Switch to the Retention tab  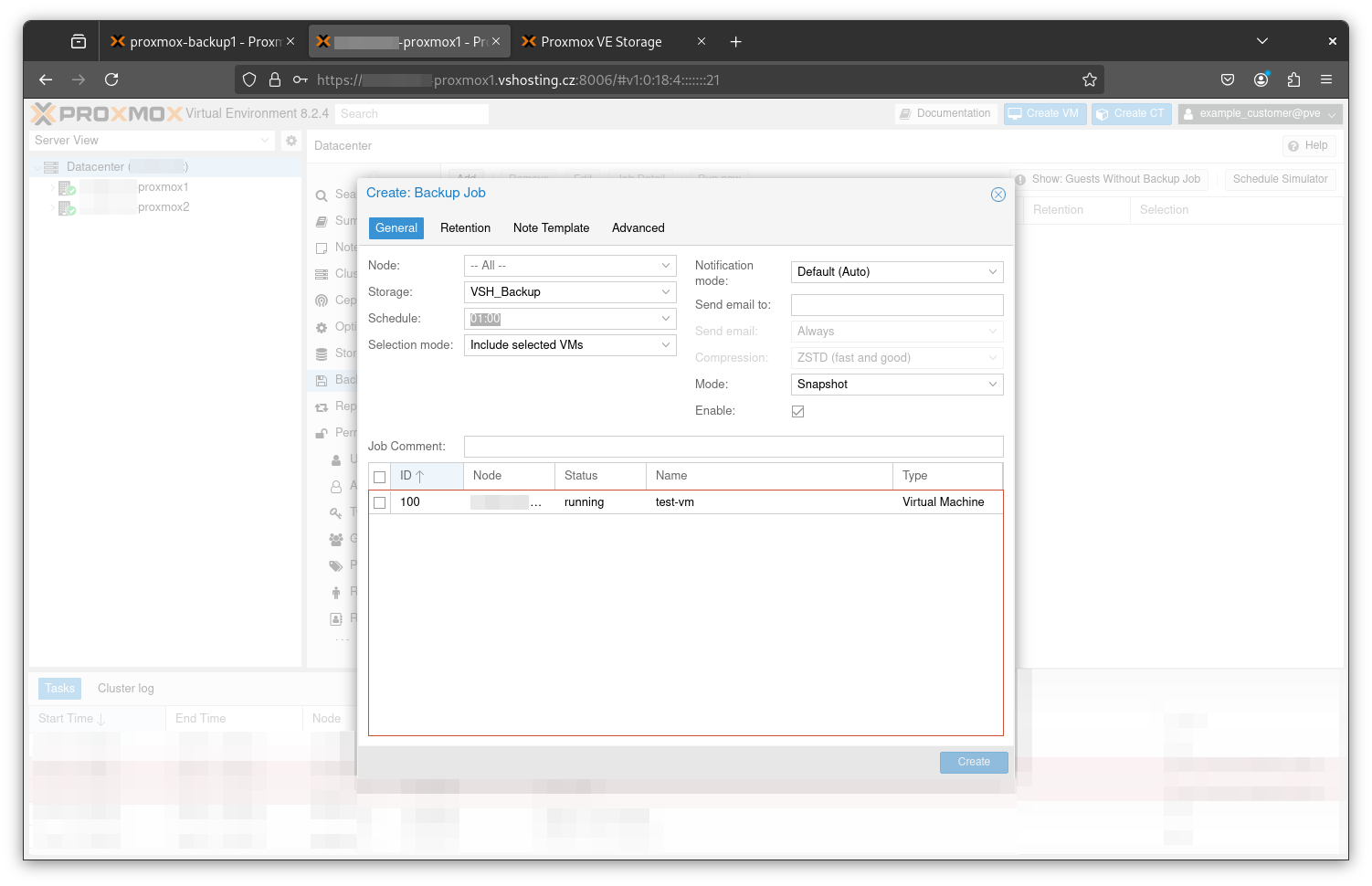tap(465, 228)
